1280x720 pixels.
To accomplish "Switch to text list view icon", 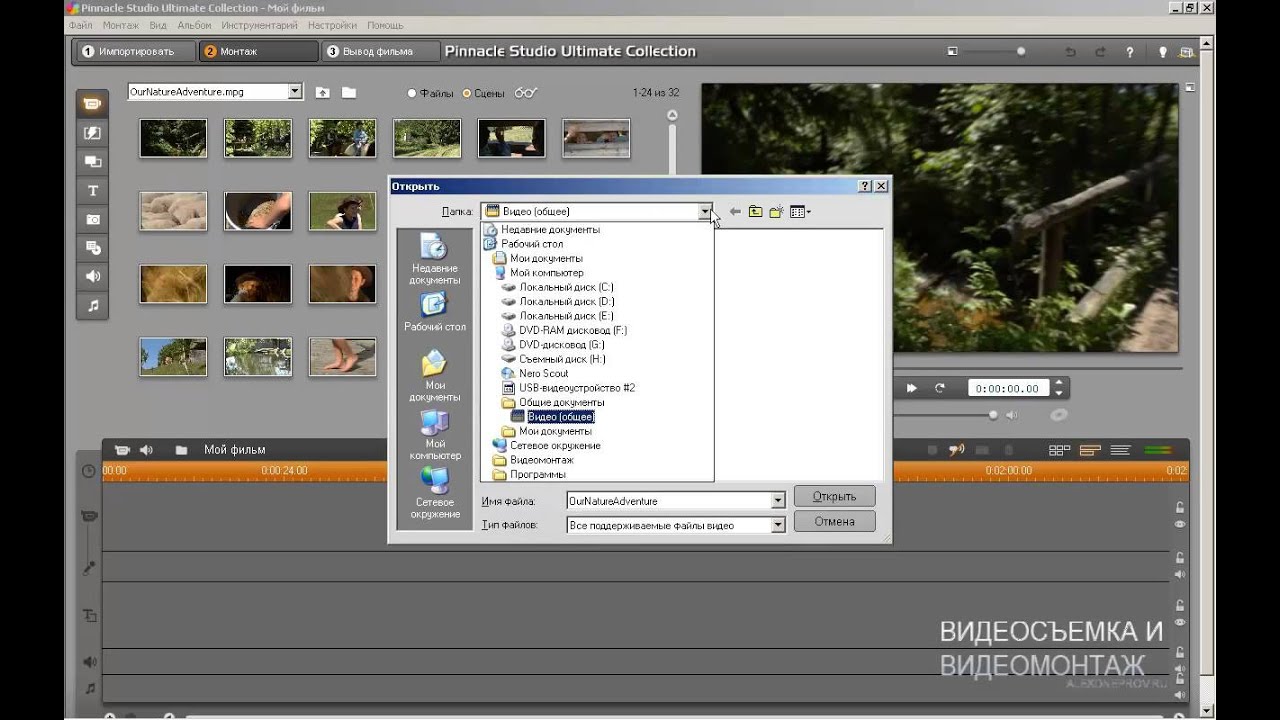I will 1120,451.
